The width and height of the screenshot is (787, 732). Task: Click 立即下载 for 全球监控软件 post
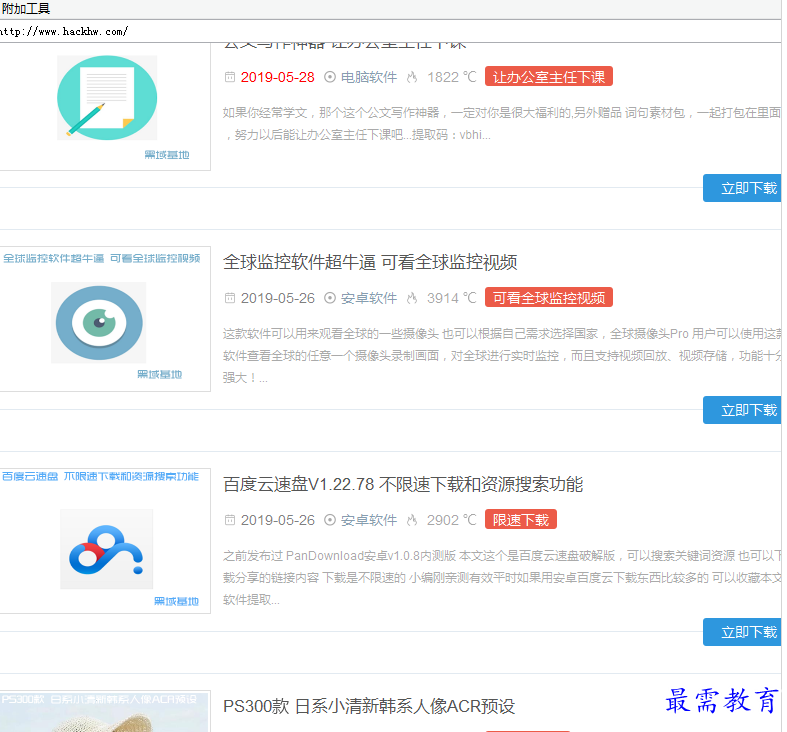coord(743,410)
